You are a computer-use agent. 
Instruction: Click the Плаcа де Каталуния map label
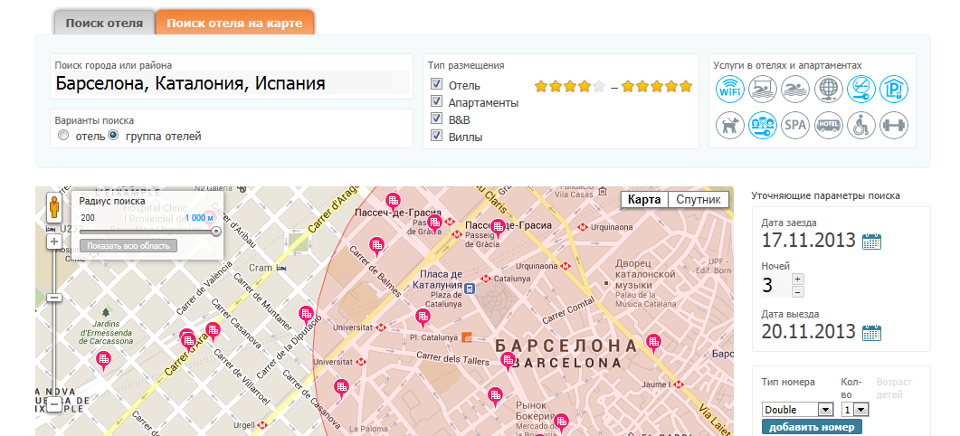coord(437,279)
